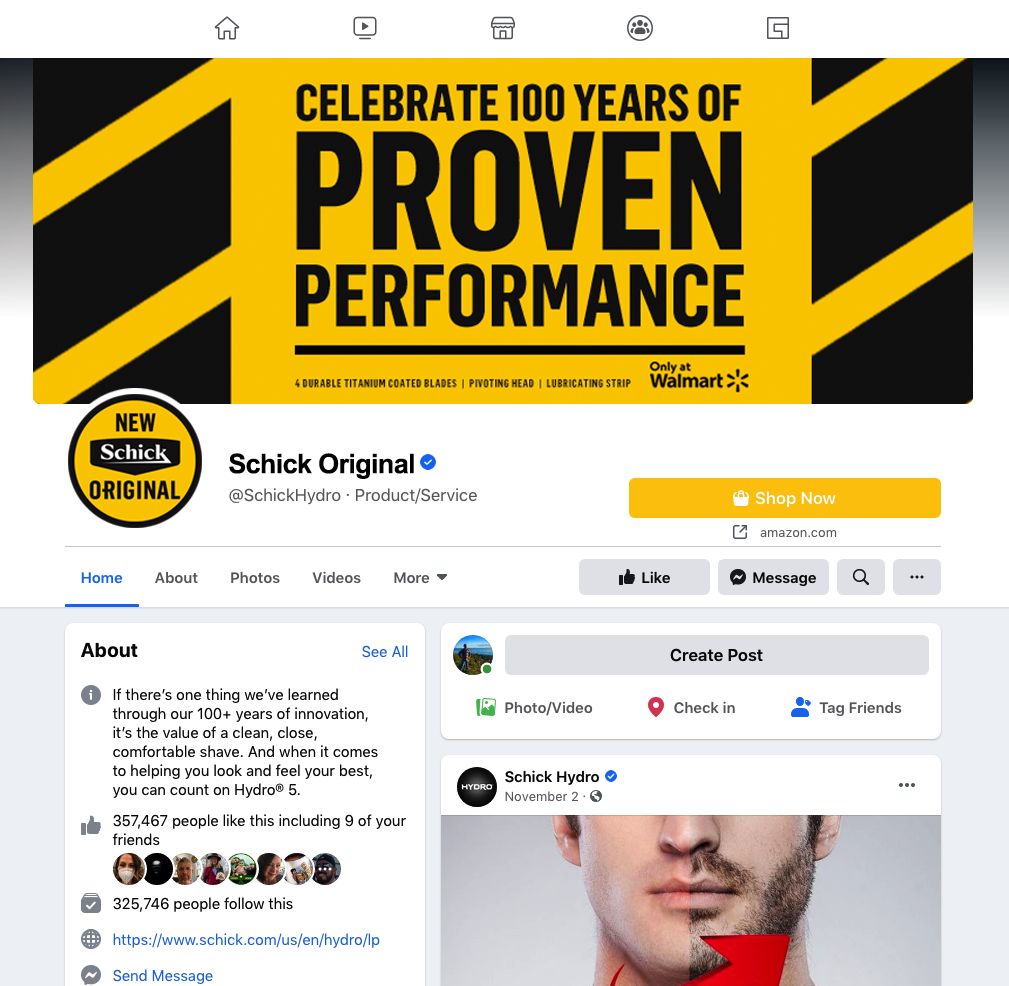The image size is (1009, 986).
Task: Go to the Facebook Home icon
Action: point(227,28)
